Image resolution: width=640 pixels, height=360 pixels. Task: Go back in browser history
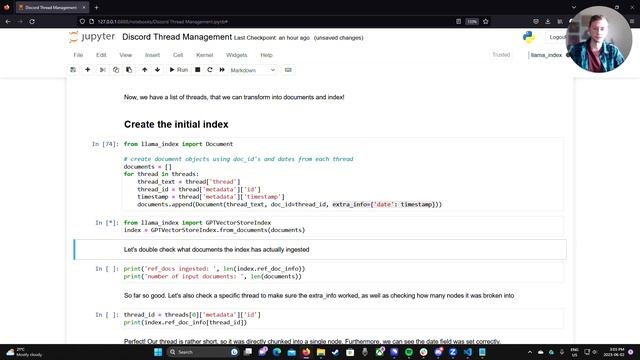[x=8, y=21]
